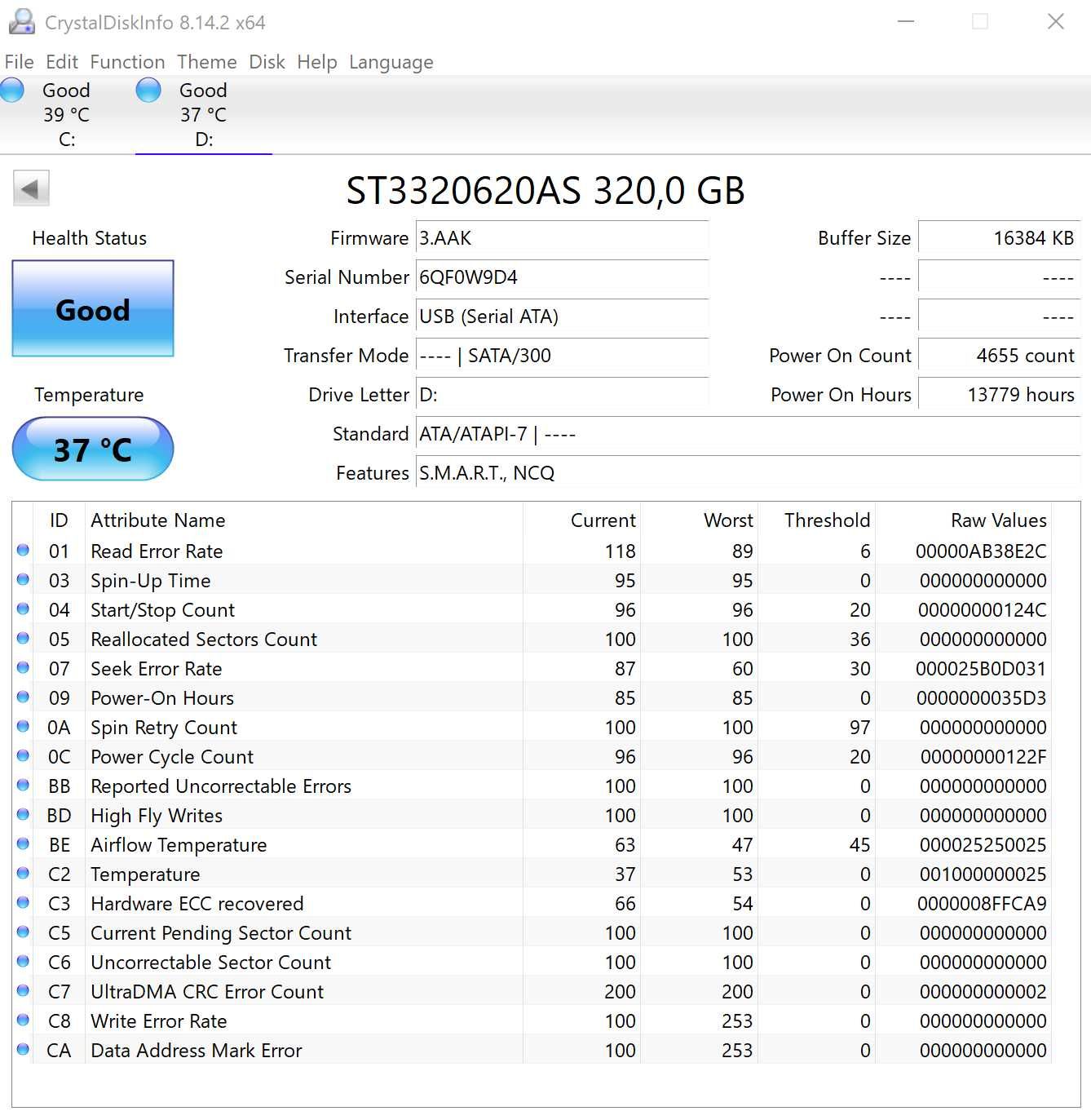This screenshot has width=1091, height=1120.
Task: Click the Buffer Size value 16384 KB
Action: point(999,238)
